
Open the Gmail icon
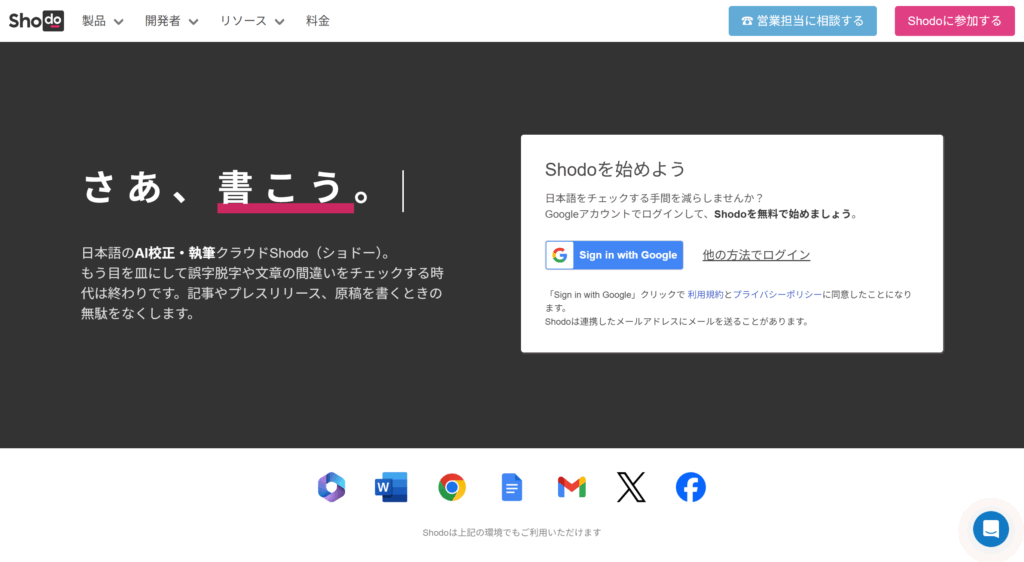click(x=571, y=487)
